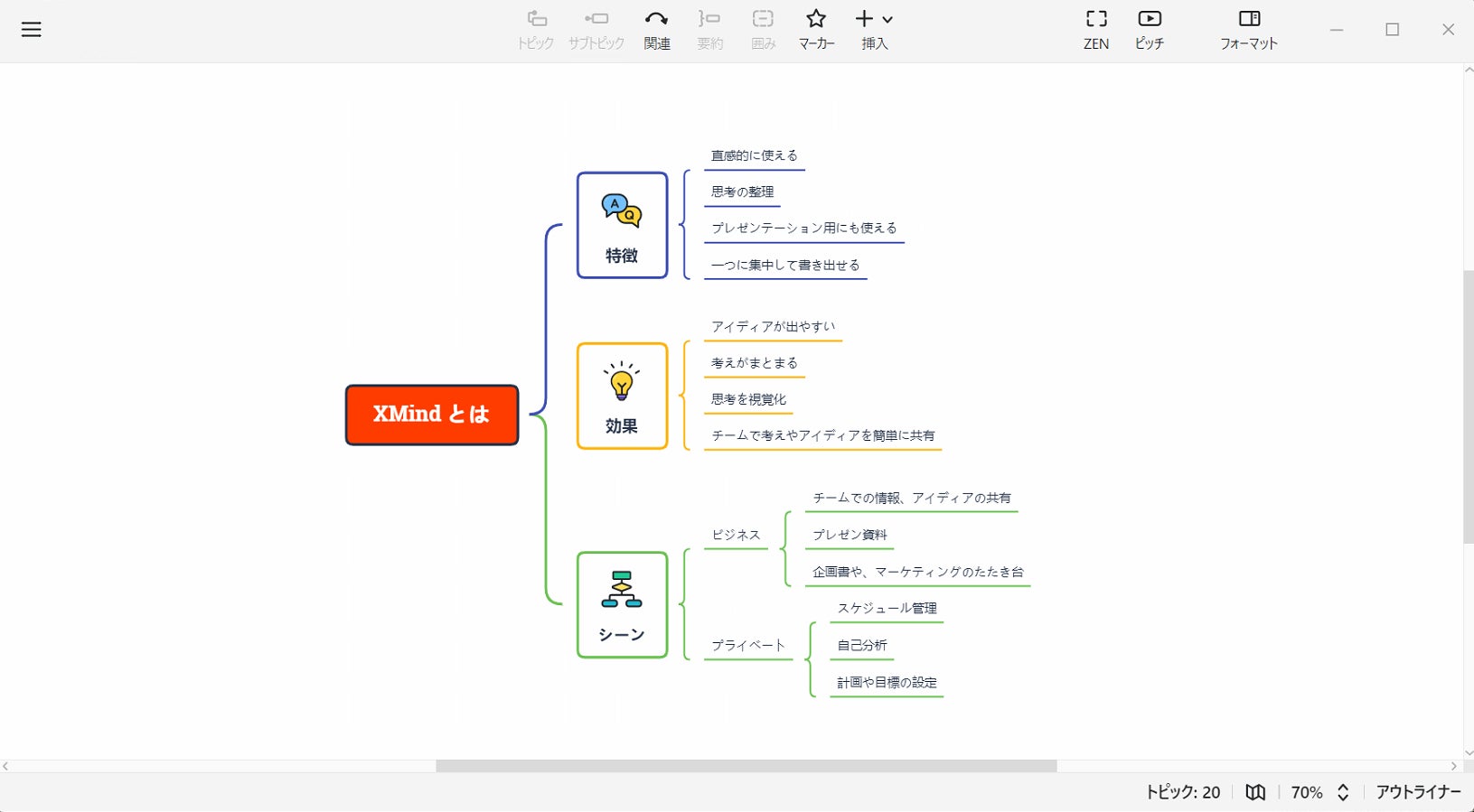This screenshot has width=1474, height=812.
Task: Open the hamburger main menu
Action: click(x=32, y=30)
